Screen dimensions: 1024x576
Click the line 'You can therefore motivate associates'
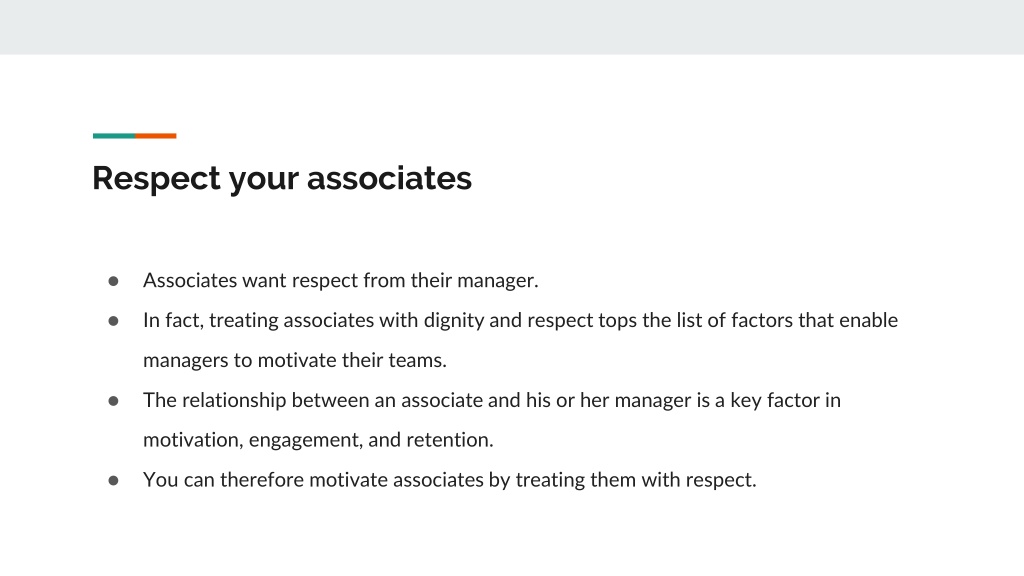(449, 480)
